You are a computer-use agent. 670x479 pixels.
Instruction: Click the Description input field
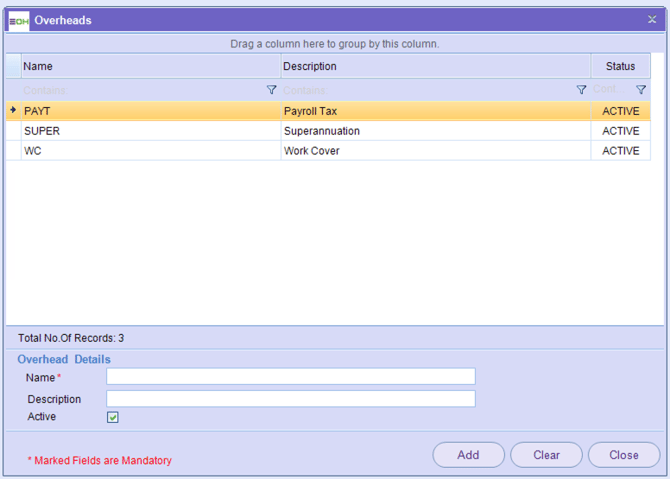tap(290, 399)
